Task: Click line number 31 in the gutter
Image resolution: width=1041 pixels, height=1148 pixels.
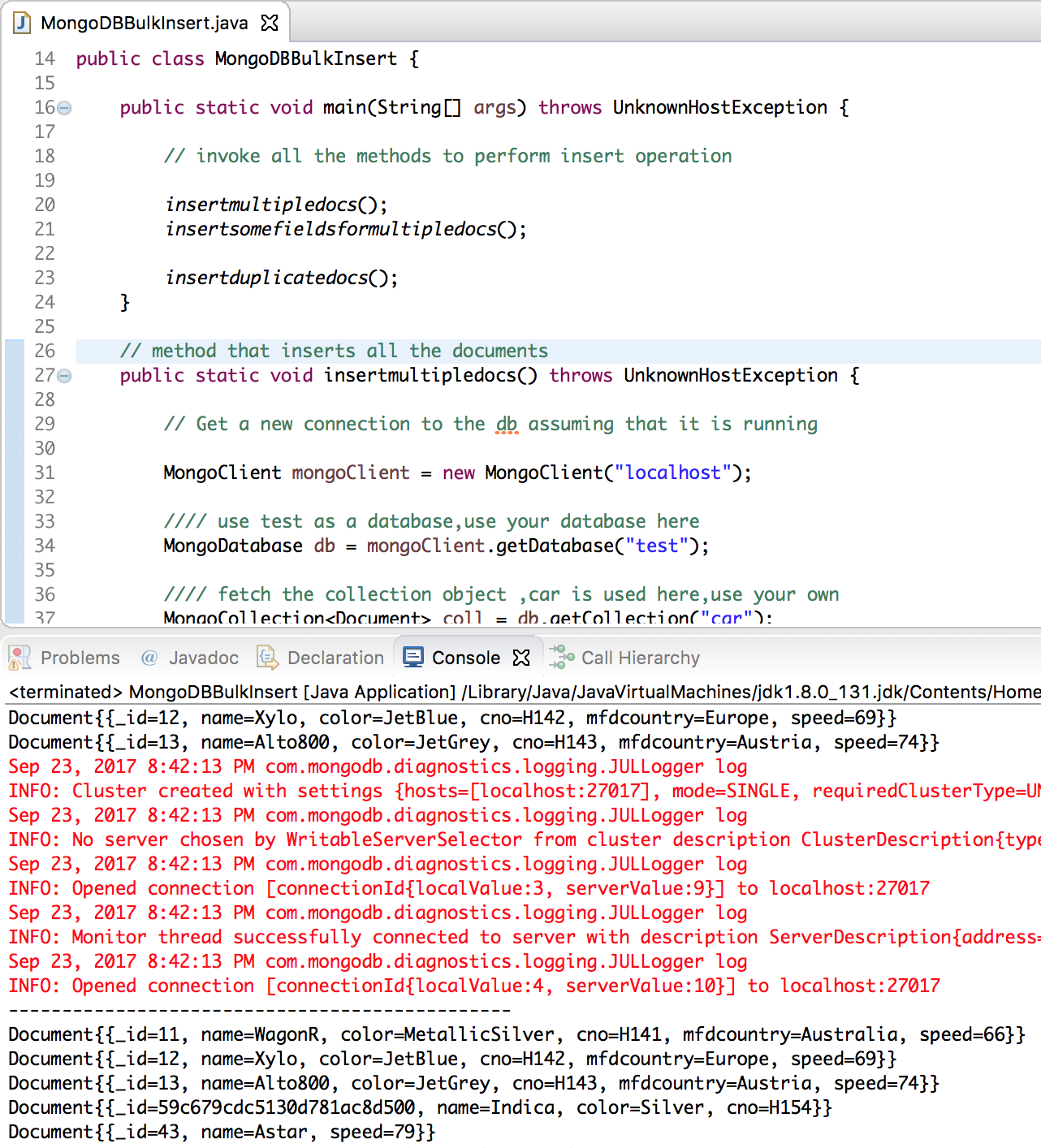Action: (x=45, y=473)
